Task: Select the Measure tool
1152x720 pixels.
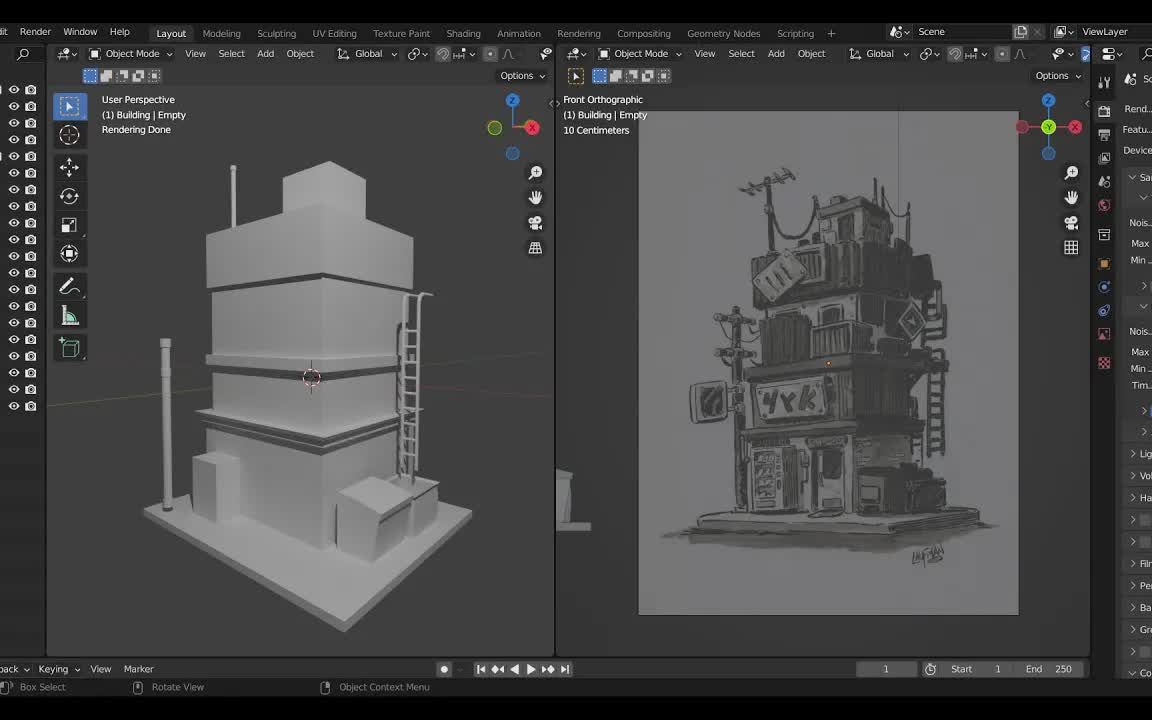Action: (69, 316)
